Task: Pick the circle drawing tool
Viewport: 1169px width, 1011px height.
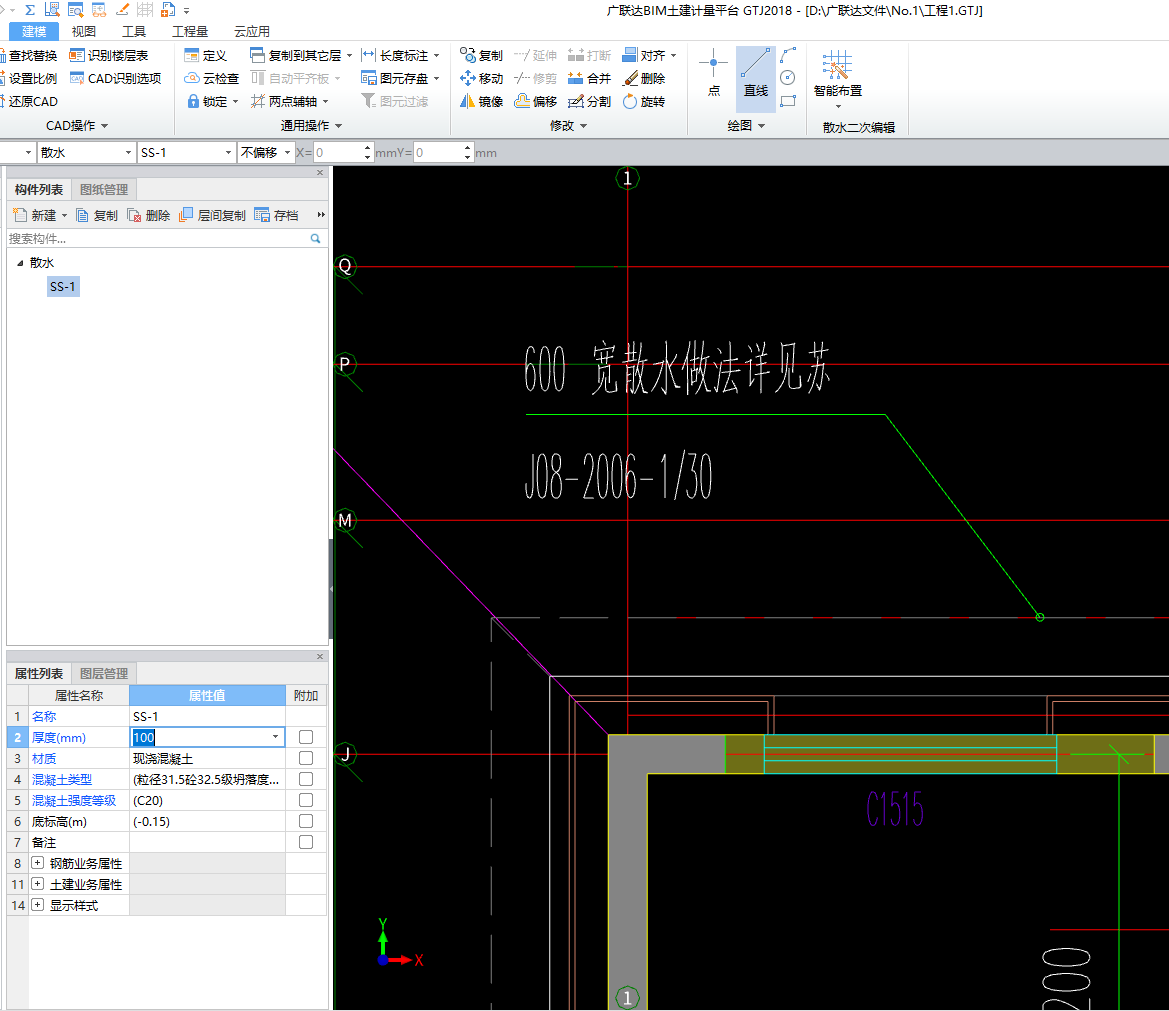Action: (x=787, y=78)
